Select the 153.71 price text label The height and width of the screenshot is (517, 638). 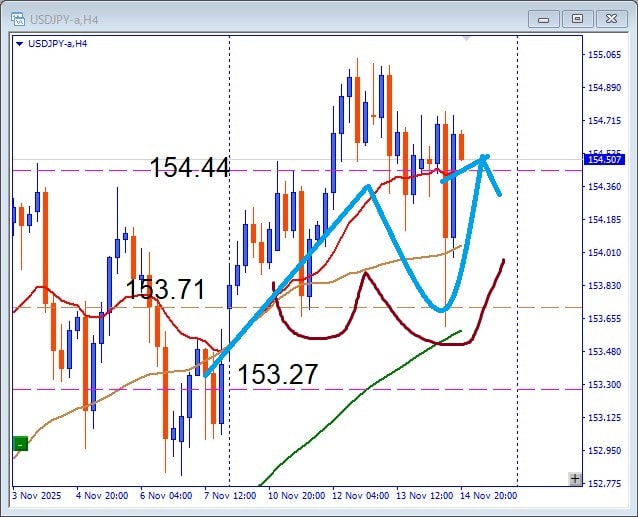pyautogui.click(x=165, y=291)
